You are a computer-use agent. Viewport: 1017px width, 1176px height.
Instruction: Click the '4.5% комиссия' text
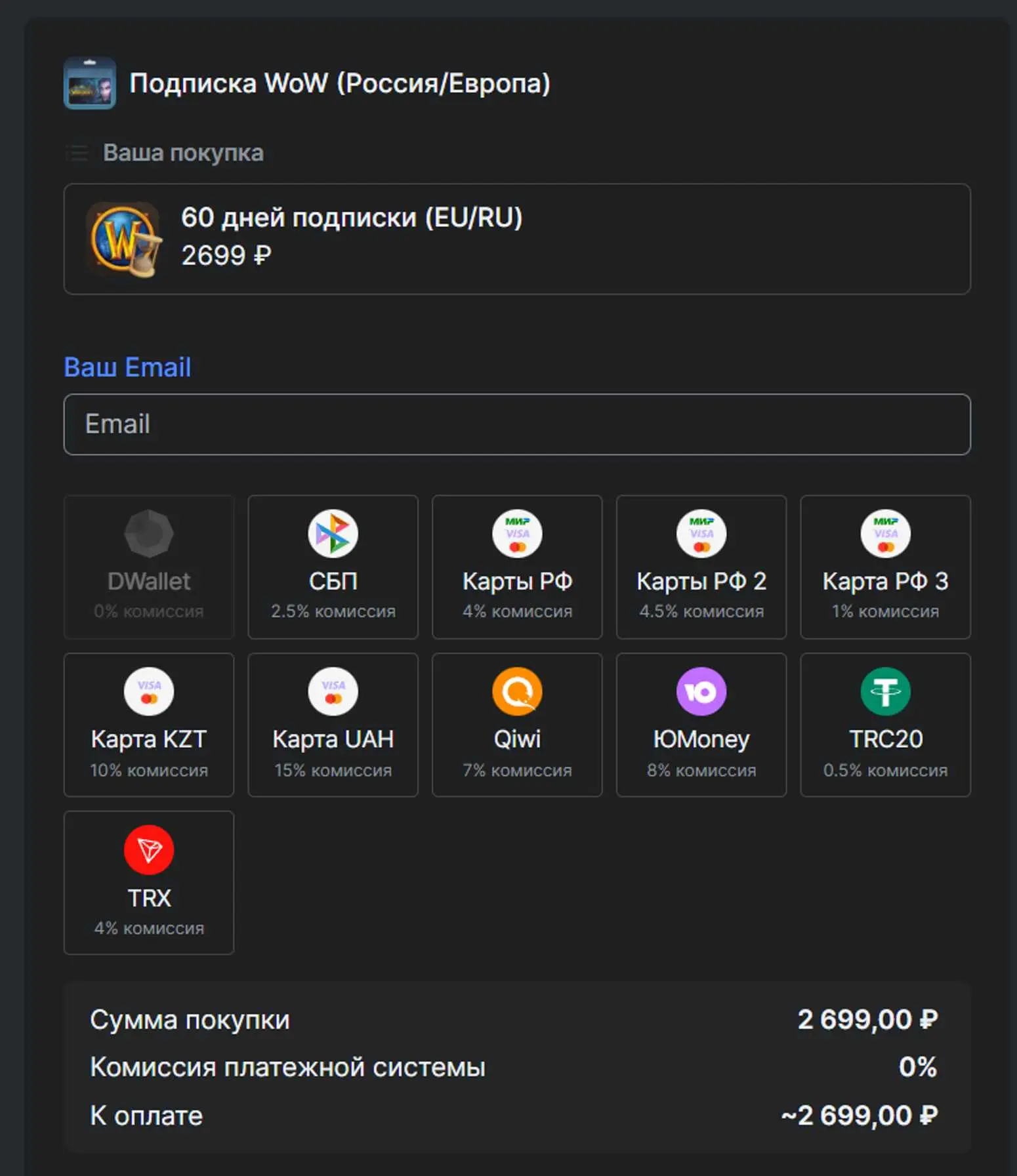(x=701, y=611)
